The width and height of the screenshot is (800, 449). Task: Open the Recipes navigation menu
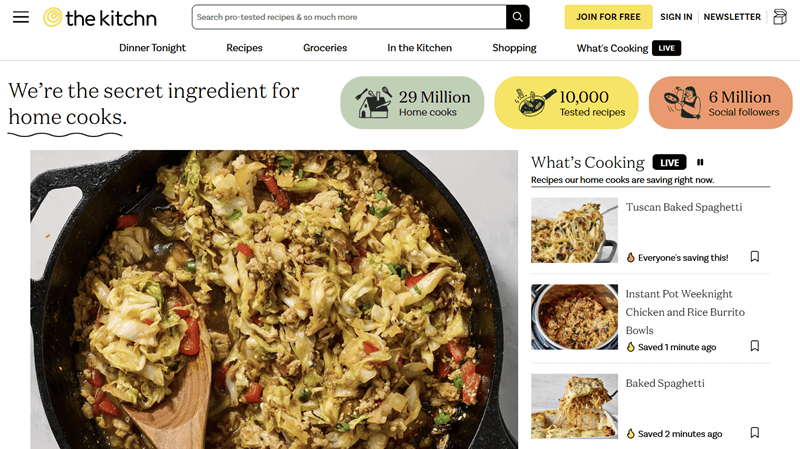coord(244,48)
